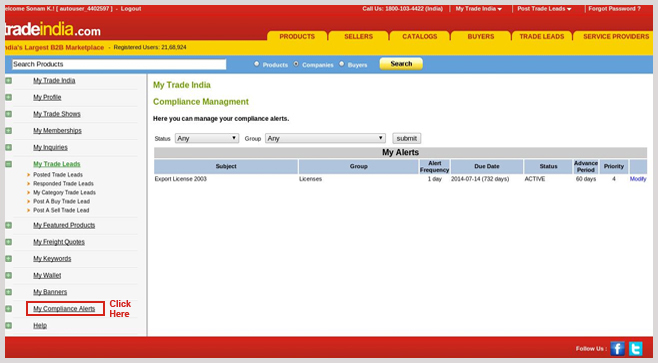The height and width of the screenshot is (363, 658).
Task: Open the Status dropdown
Action: coord(207,138)
